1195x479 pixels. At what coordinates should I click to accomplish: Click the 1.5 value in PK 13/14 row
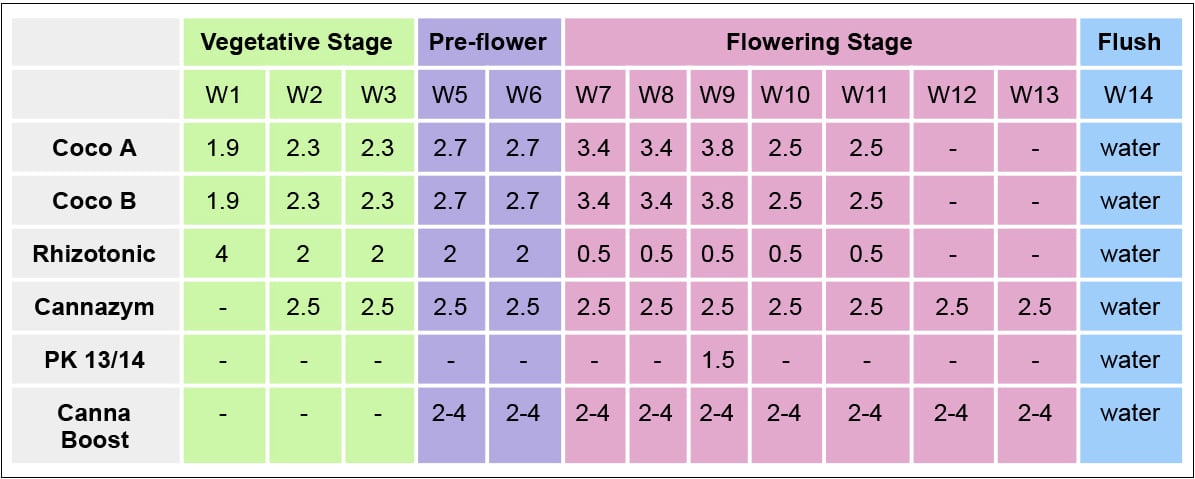tap(717, 360)
